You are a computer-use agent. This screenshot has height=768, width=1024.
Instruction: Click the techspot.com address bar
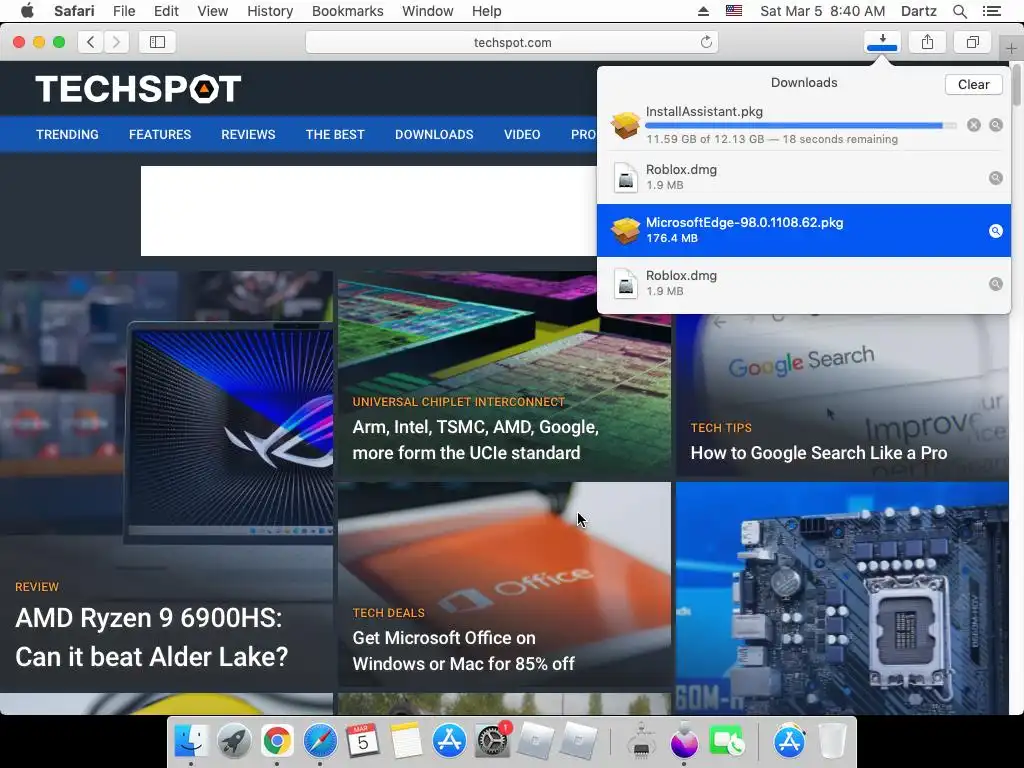(512, 42)
